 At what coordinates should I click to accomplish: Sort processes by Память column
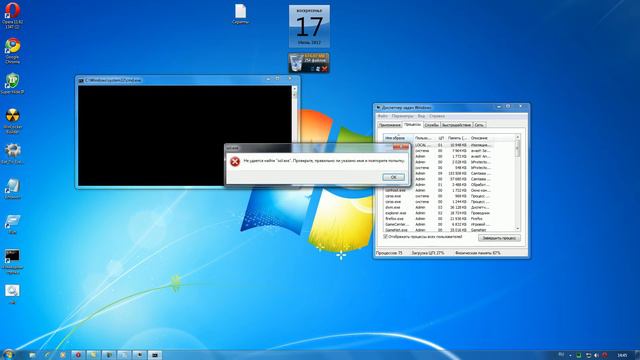point(457,138)
